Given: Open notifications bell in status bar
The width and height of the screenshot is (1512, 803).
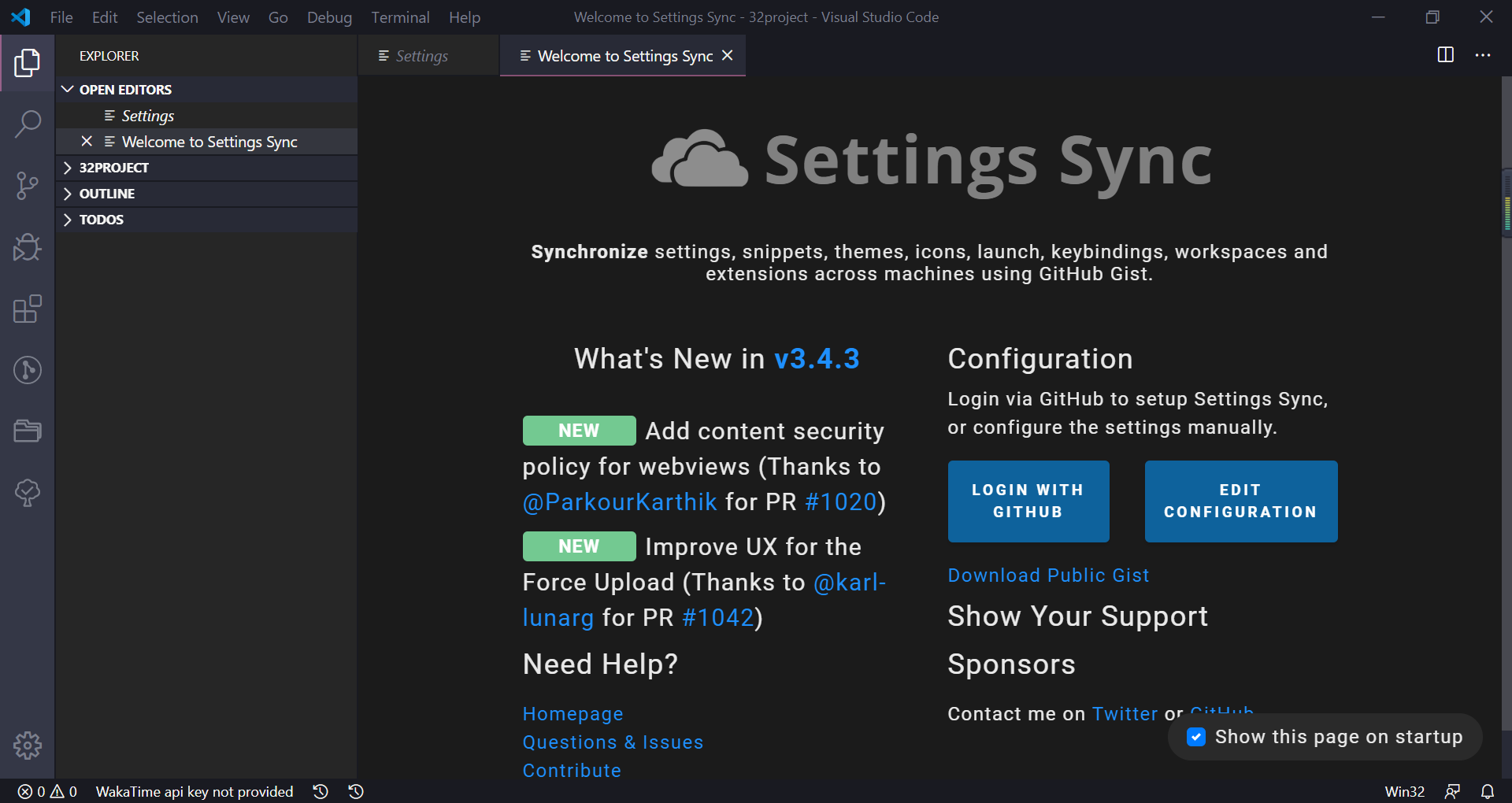Looking at the screenshot, I should click(x=1488, y=791).
